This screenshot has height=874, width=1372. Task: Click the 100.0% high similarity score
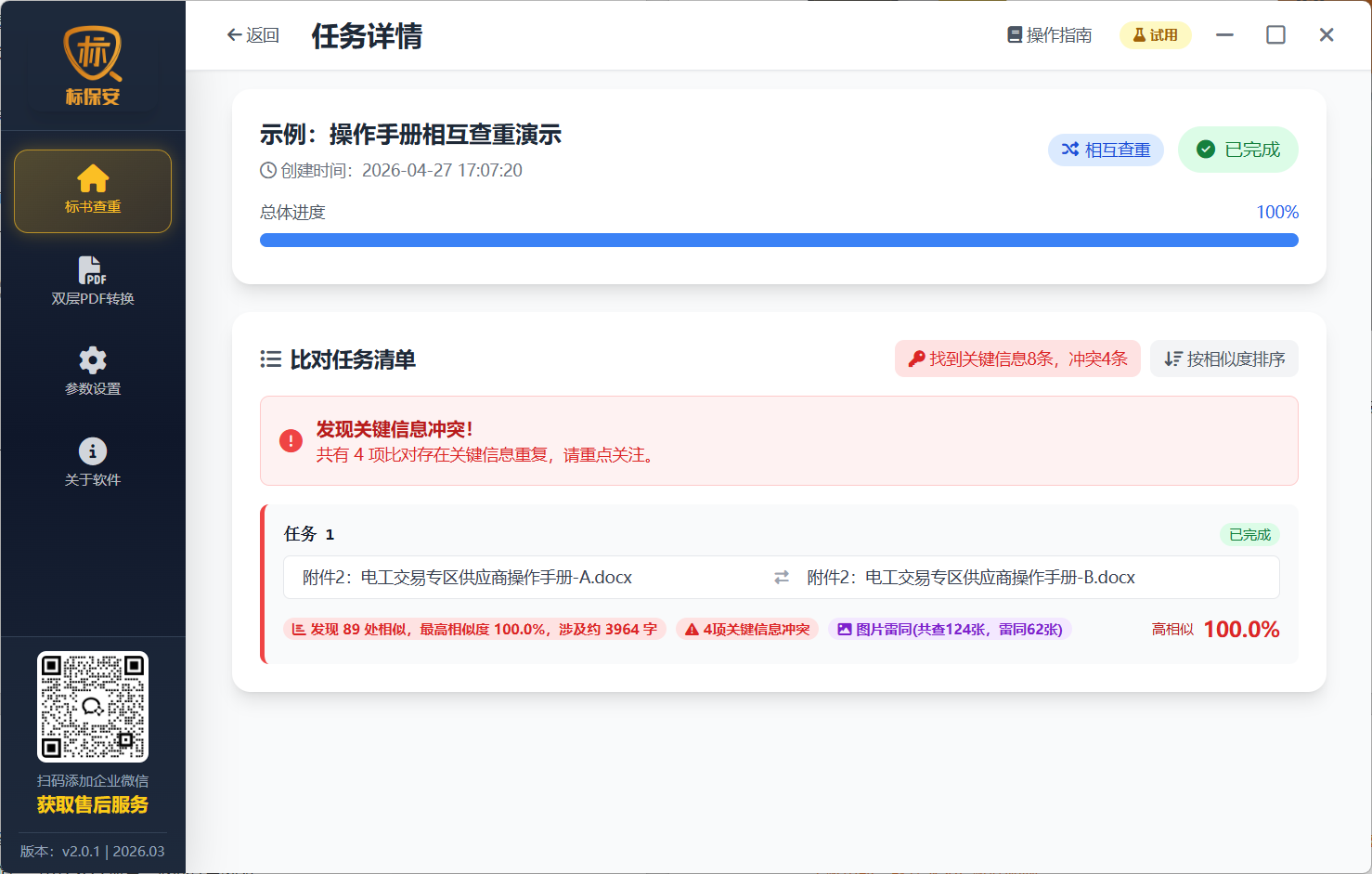[x=1241, y=630]
